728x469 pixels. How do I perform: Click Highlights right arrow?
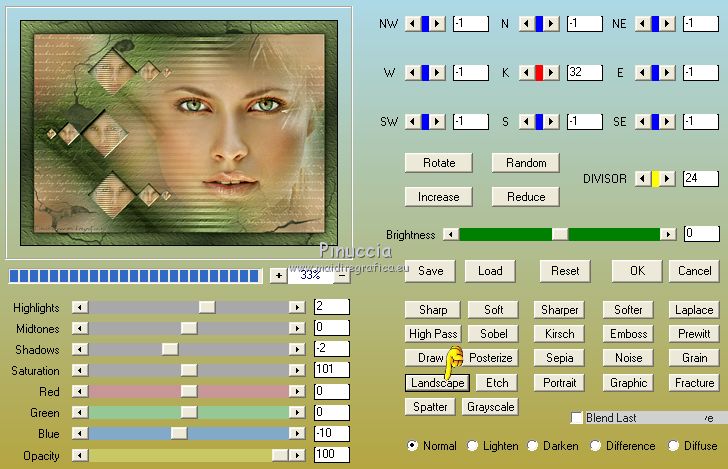[297, 307]
